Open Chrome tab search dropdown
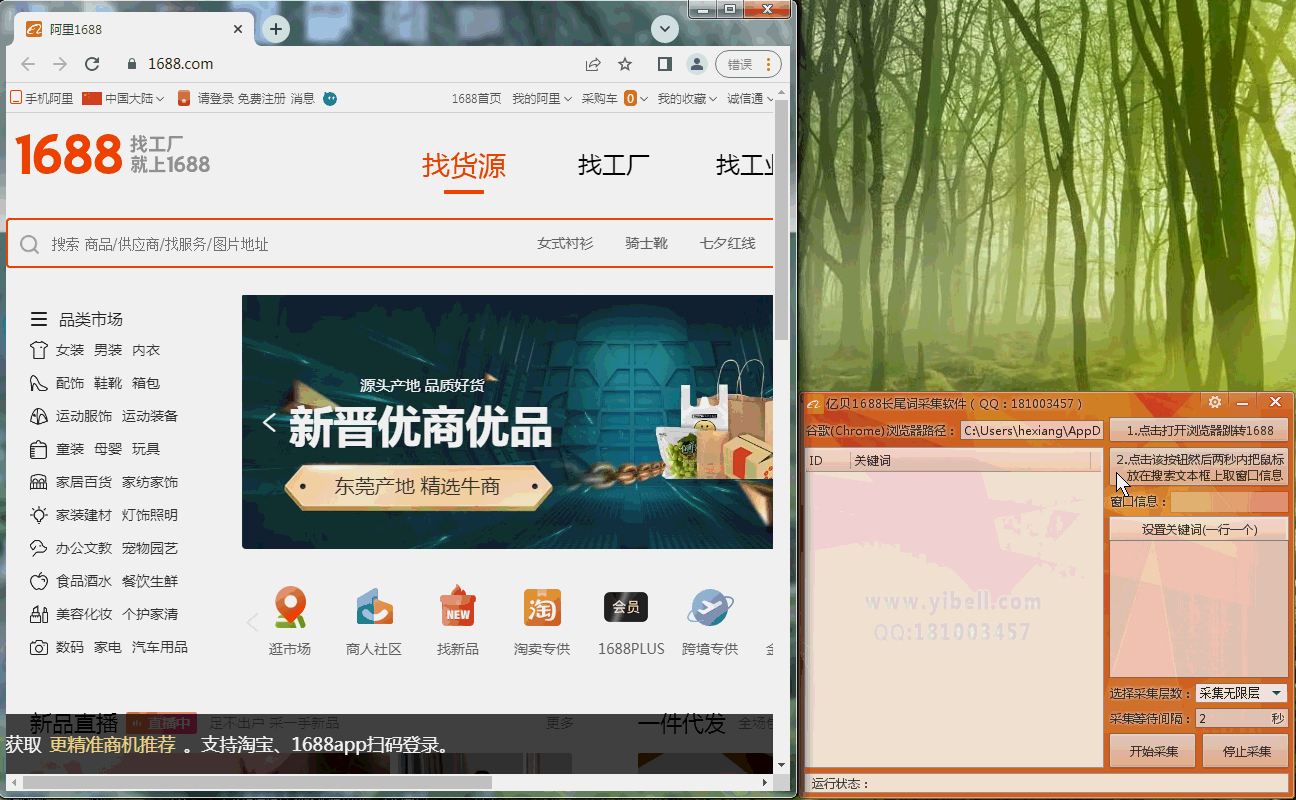The image size is (1296, 800). (x=665, y=29)
